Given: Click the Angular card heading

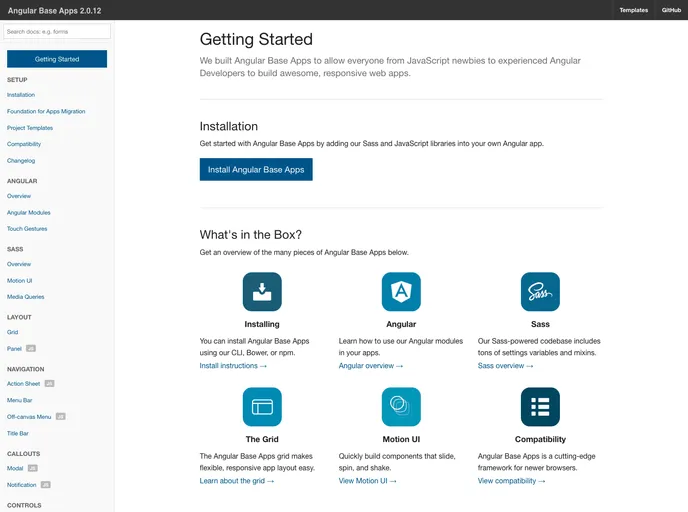Looking at the screenshot, I should pos(401,324).
